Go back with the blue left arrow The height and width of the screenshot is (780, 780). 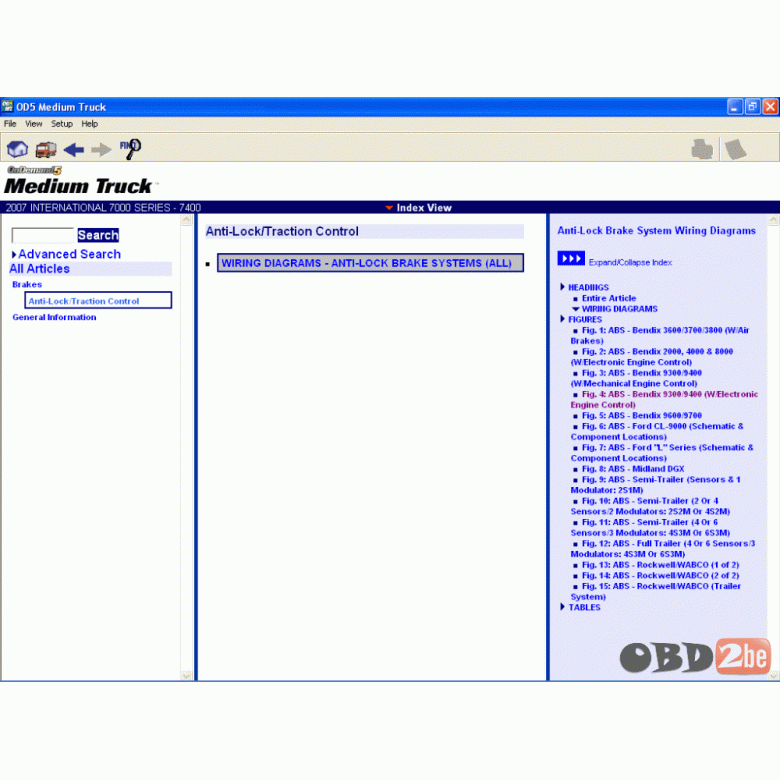pos(74,149)
